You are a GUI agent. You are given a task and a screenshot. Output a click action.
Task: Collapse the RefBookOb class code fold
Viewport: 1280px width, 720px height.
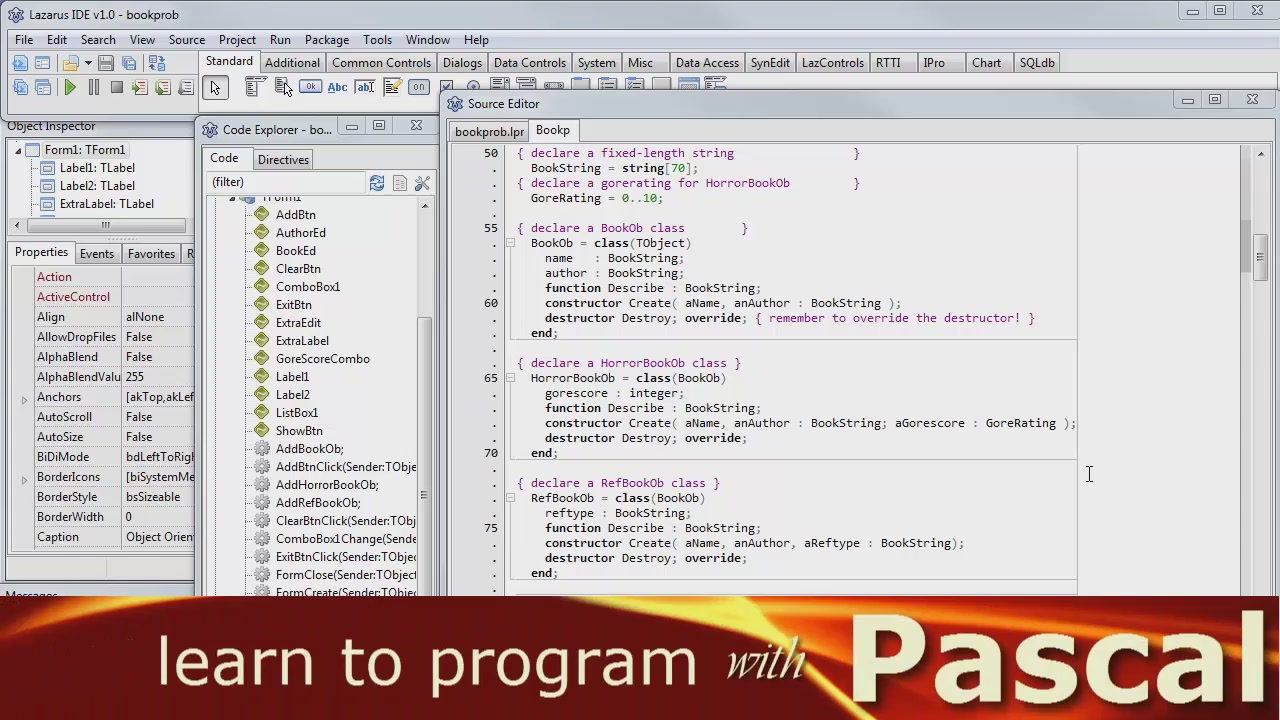click(x=509, y=498)
